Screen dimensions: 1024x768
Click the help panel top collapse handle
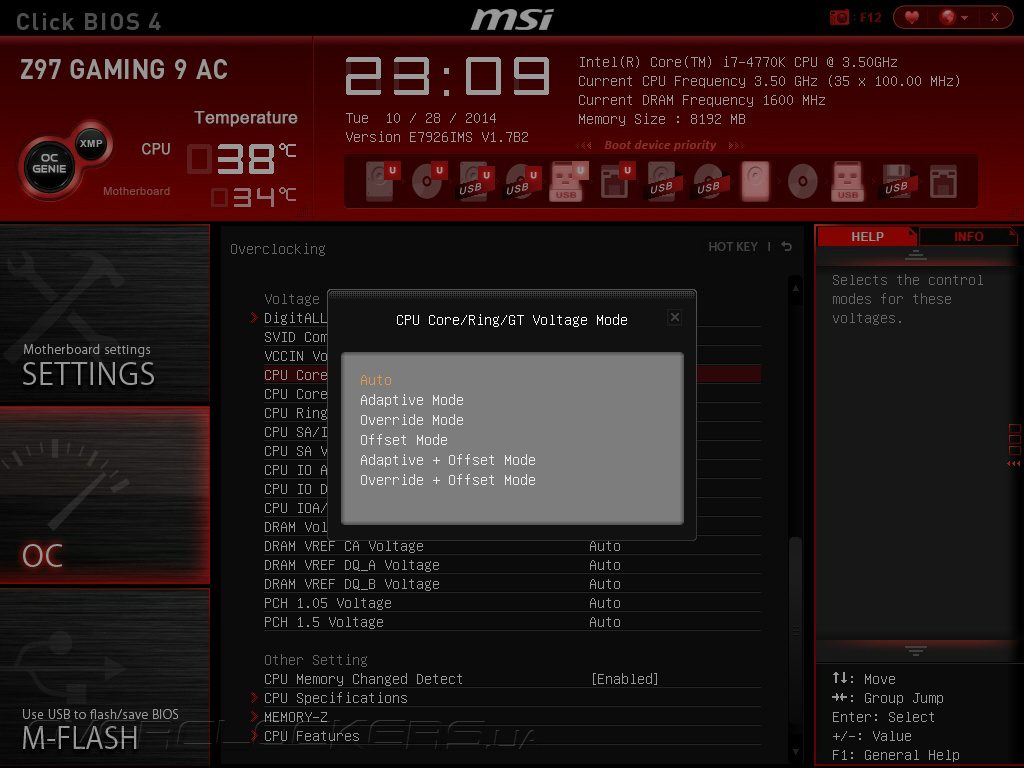point(916,255)
